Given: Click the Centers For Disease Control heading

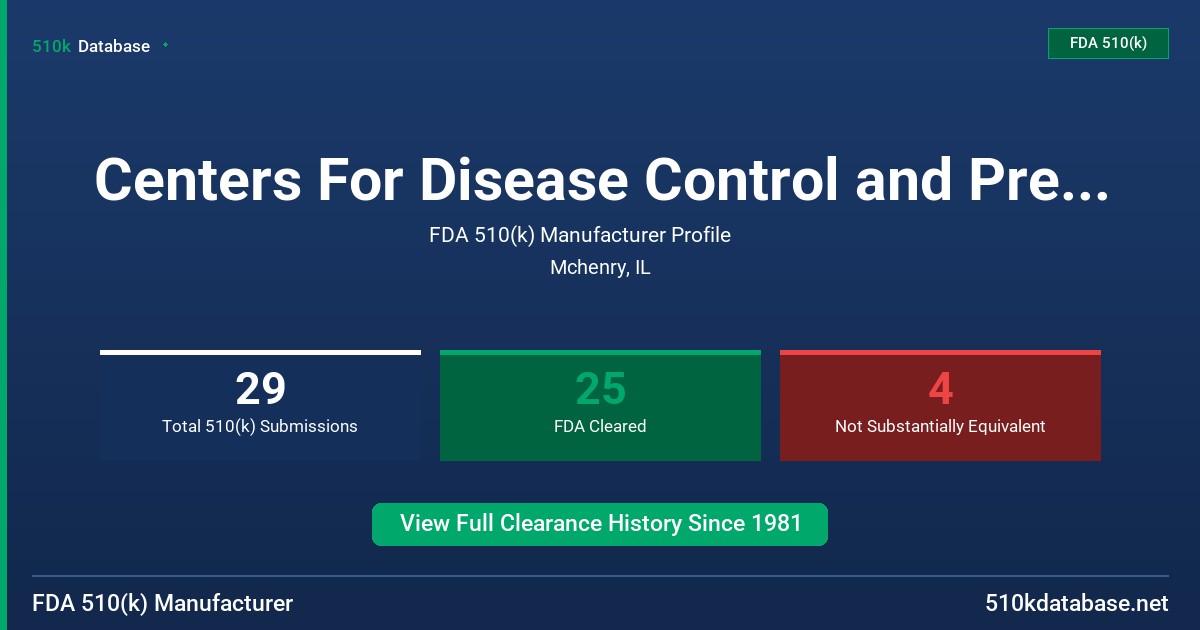Looking at the screenshot, I should coord(601,180).
